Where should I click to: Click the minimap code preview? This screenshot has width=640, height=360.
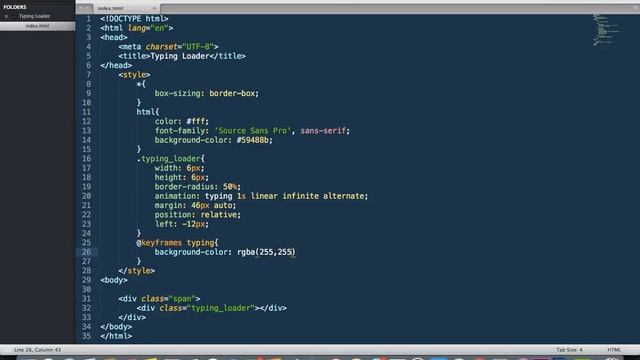(x=606, y=29)
